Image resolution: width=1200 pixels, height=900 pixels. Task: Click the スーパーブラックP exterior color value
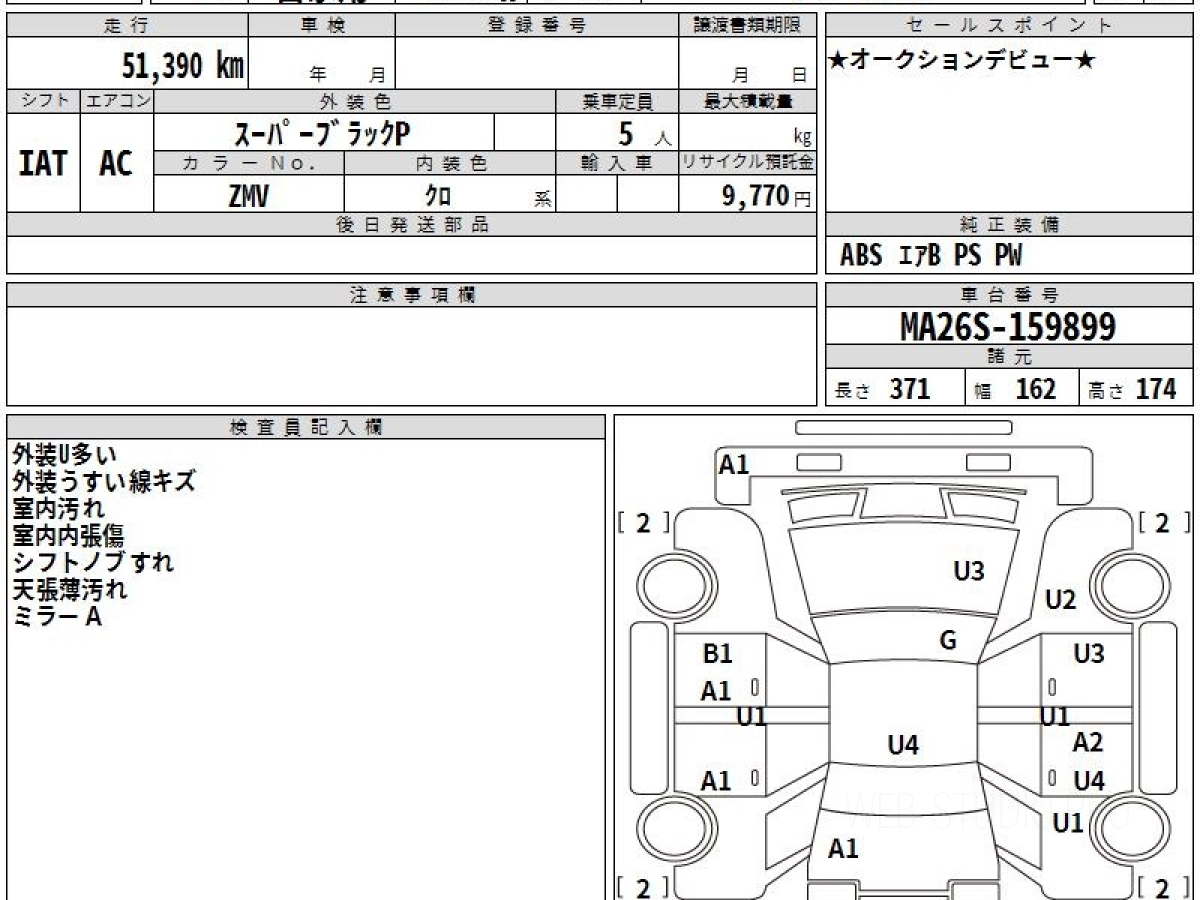coord(322,133)
